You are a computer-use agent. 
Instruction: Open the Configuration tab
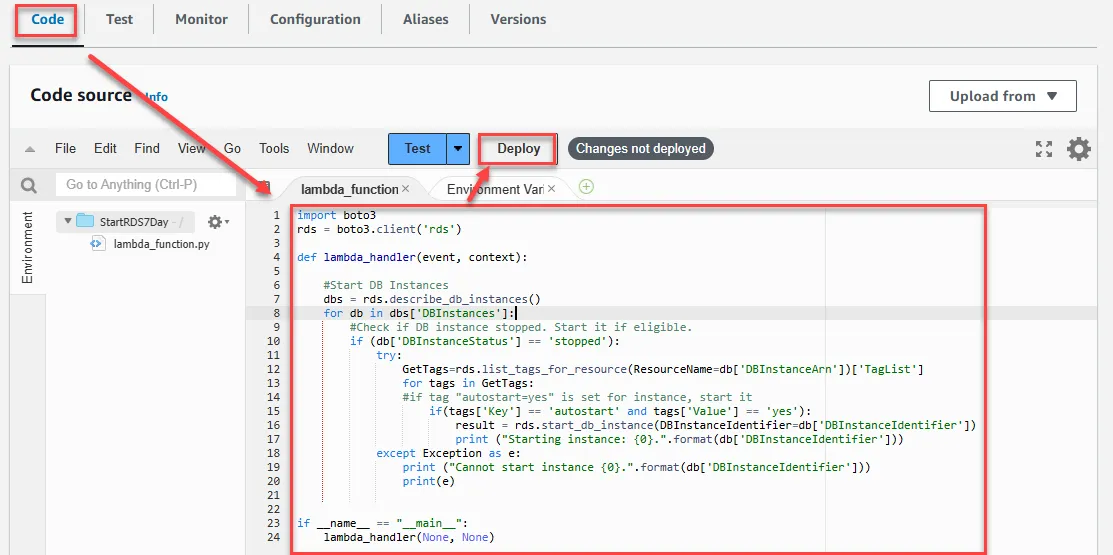(x=315, y=19)
